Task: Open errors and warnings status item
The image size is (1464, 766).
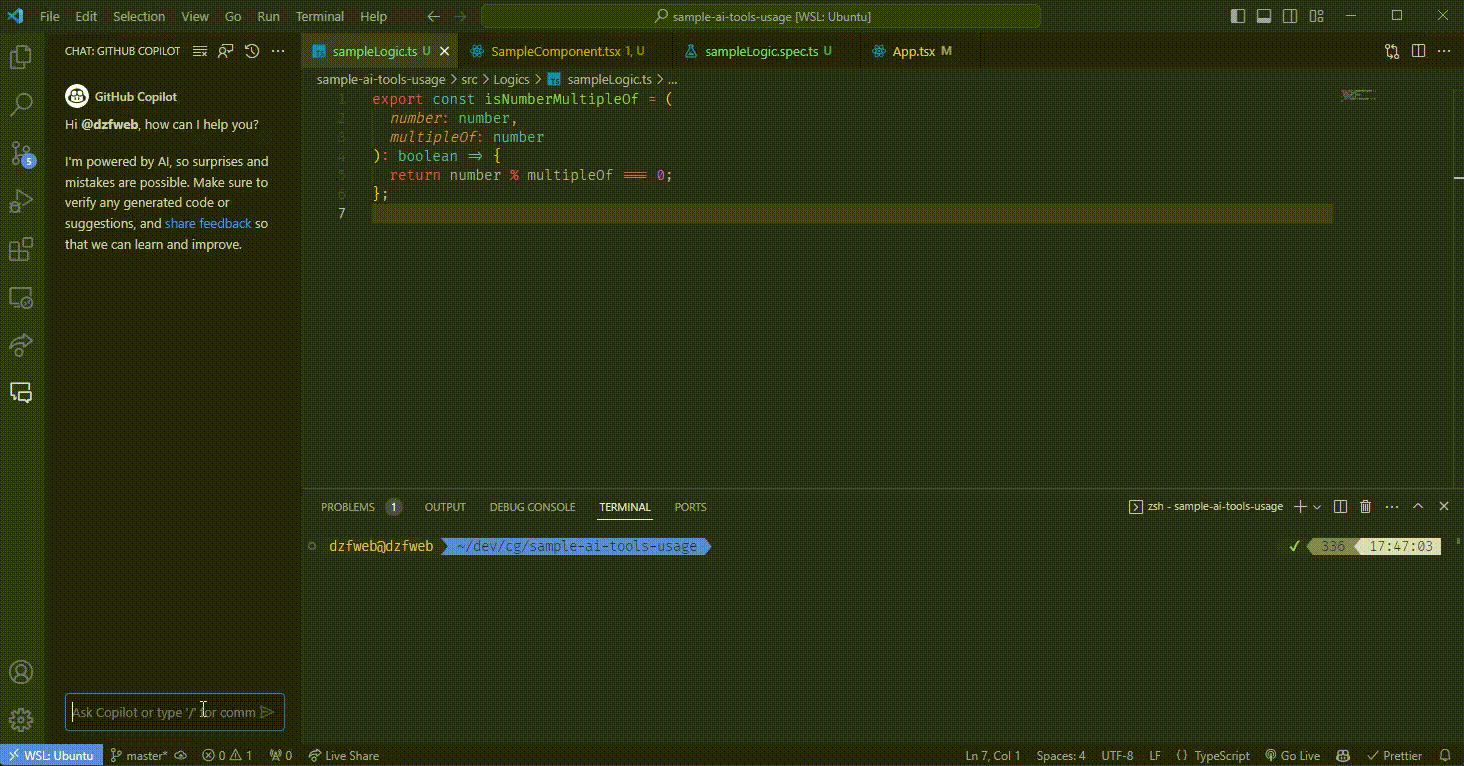Action: coord(228,756)
